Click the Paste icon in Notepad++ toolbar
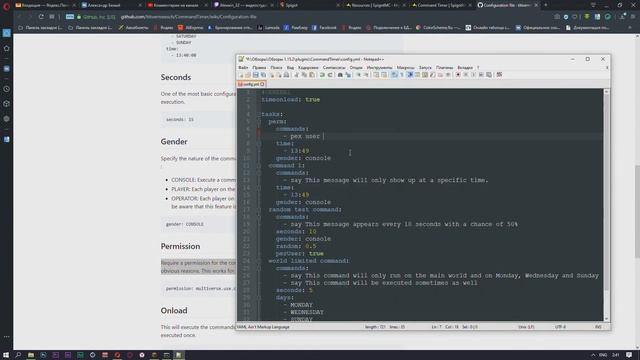 tap(312, 75)
